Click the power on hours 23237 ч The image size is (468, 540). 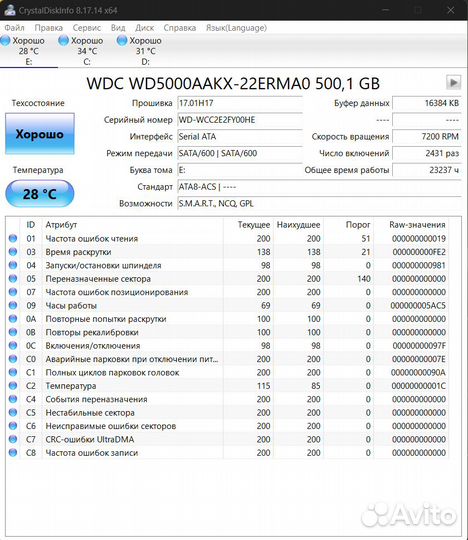point(426,170)
